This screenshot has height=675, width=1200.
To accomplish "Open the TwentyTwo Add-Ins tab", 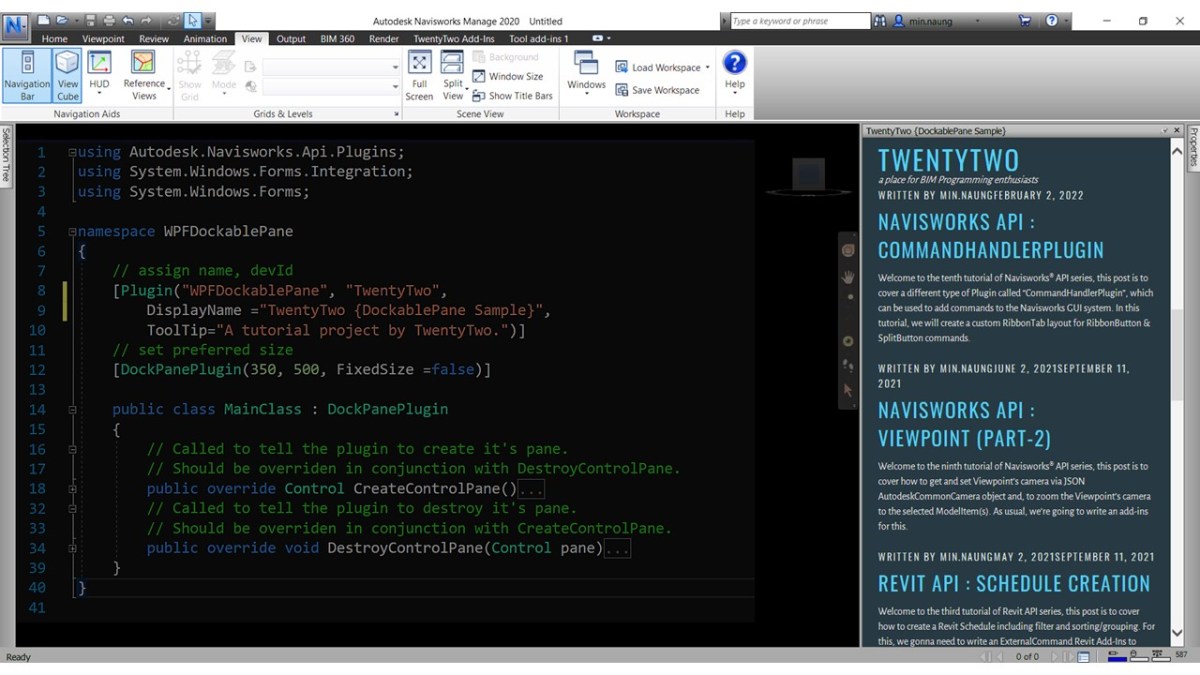I will pos(454,39).
